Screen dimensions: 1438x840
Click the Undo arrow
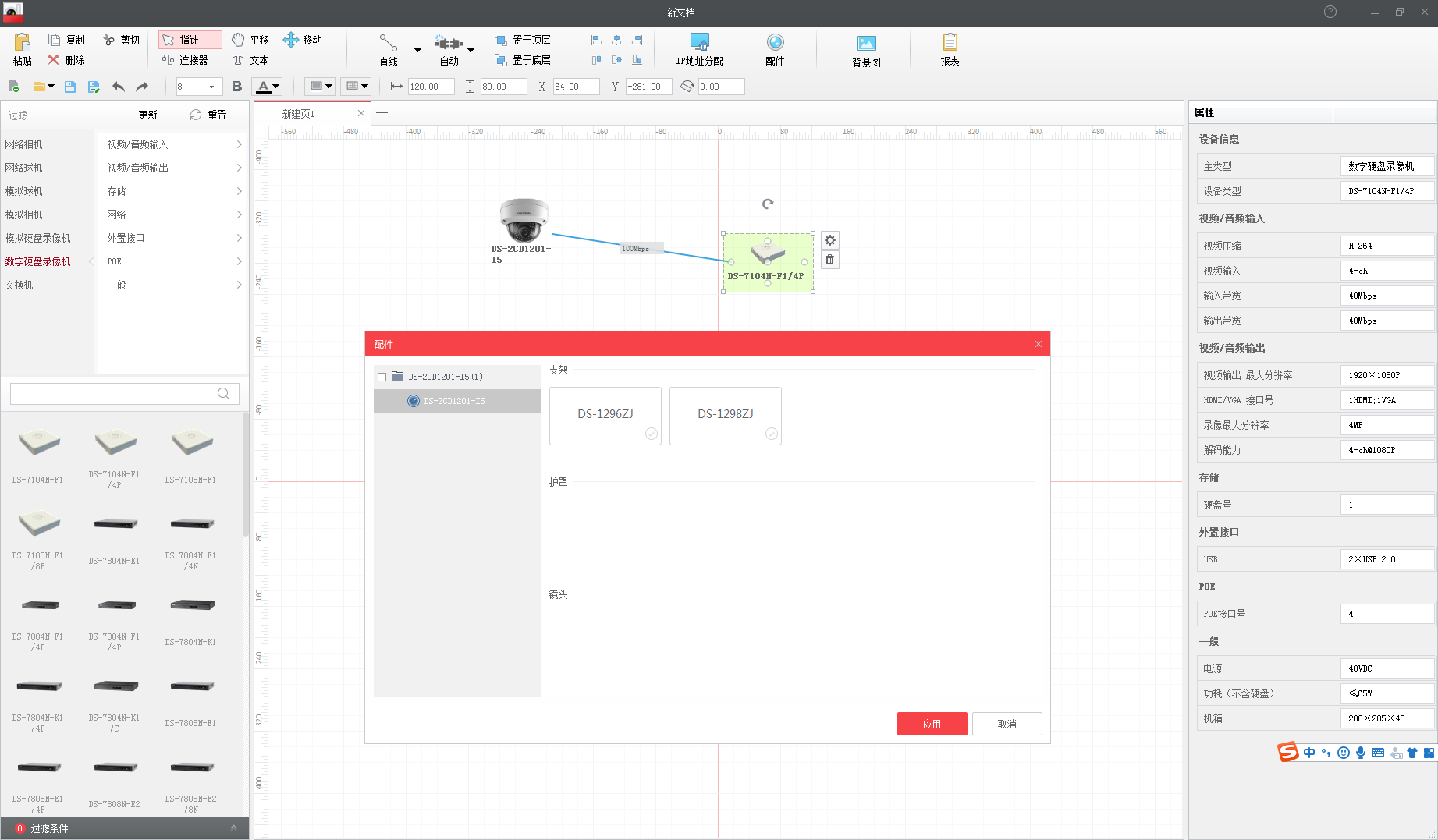click(x=119, y=87)
